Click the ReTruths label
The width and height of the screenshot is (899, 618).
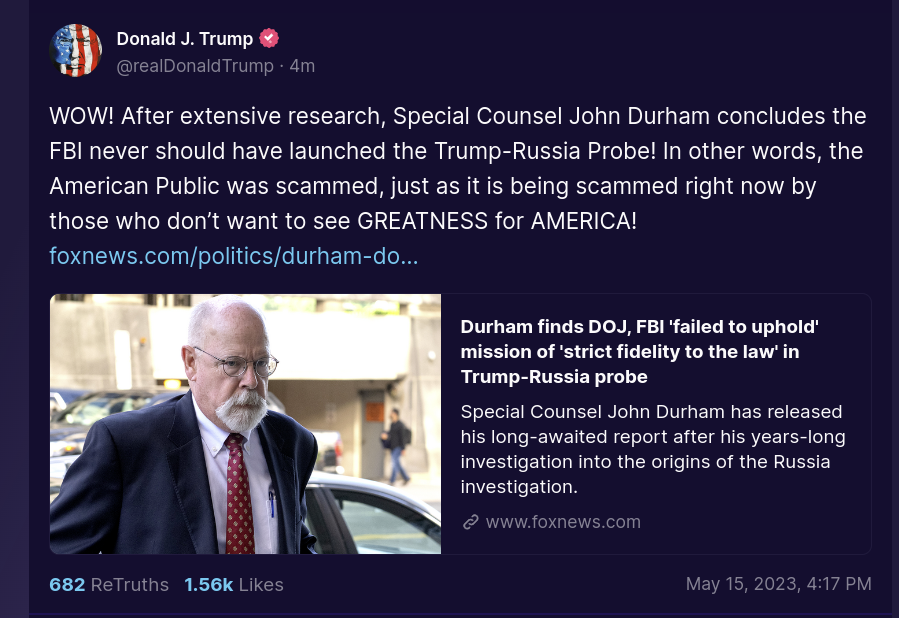pyautogui.click(x=130, y=585)
